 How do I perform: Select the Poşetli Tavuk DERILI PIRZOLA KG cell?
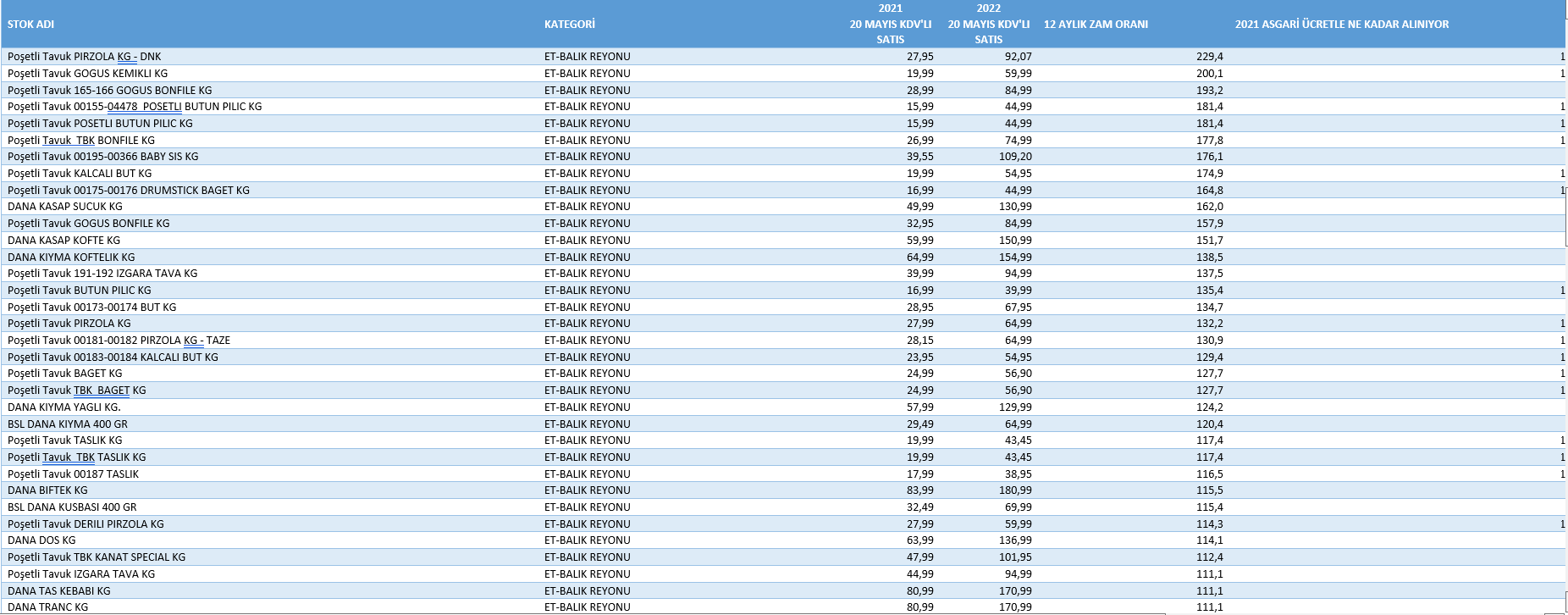pyautogui.click(x=86, y=524)
